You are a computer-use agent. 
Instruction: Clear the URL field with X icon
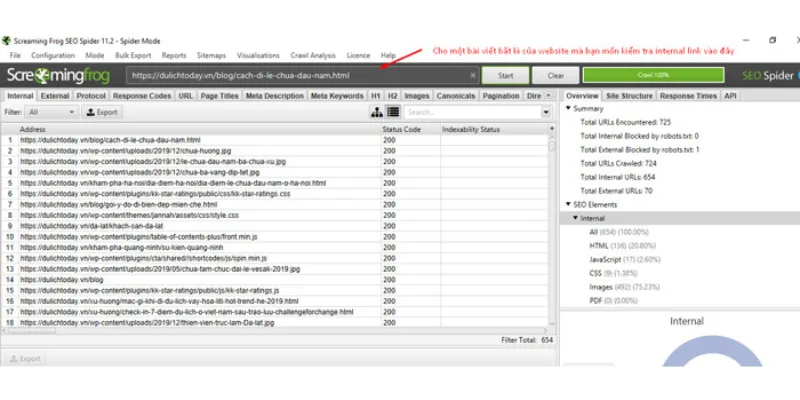click(472, 76)
